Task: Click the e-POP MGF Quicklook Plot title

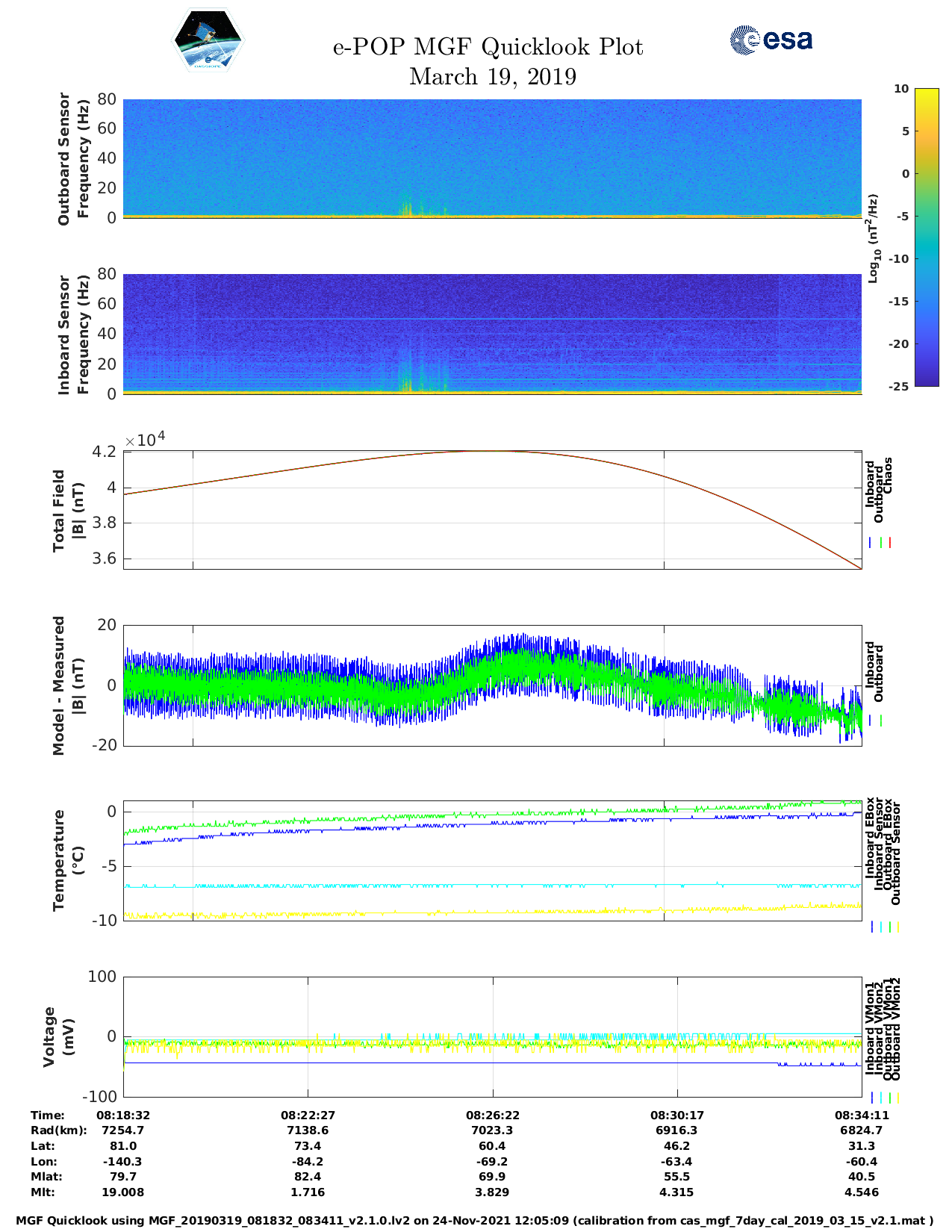Action: [x=488, y=47]
